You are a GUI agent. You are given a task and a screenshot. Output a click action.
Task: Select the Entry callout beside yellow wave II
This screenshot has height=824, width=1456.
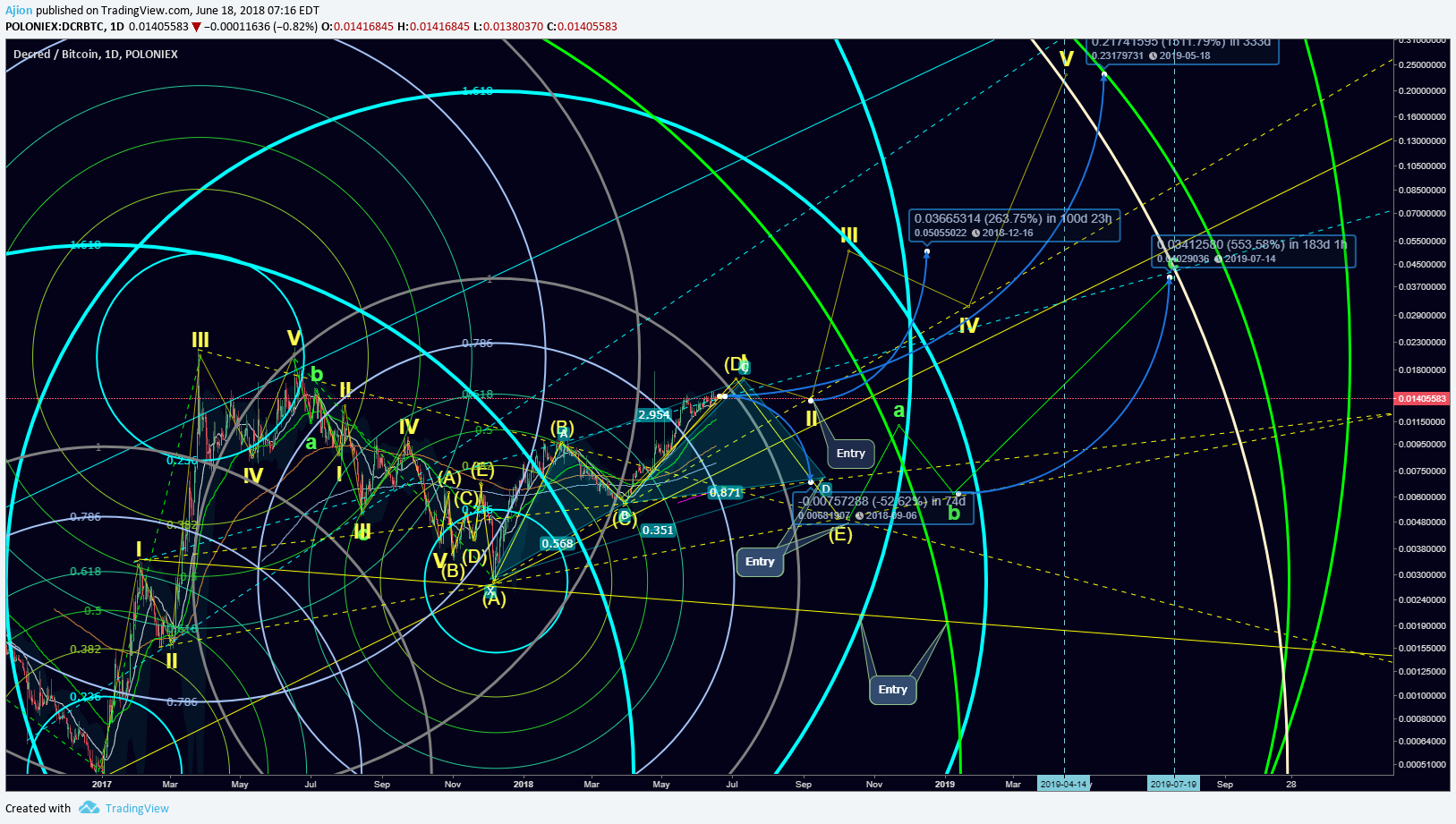tap(850, 454)
